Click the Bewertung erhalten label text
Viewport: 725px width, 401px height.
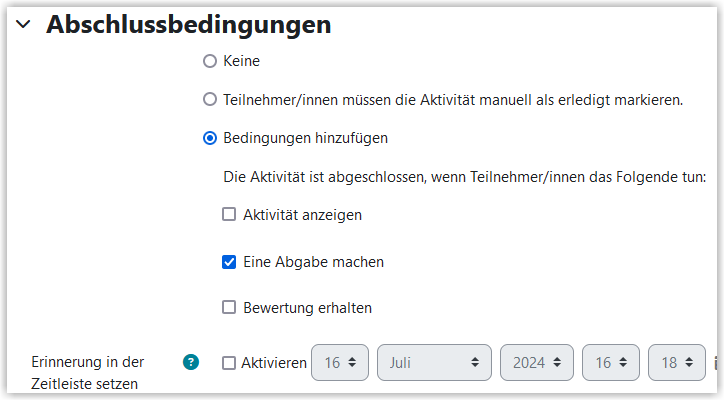(307, 308)
